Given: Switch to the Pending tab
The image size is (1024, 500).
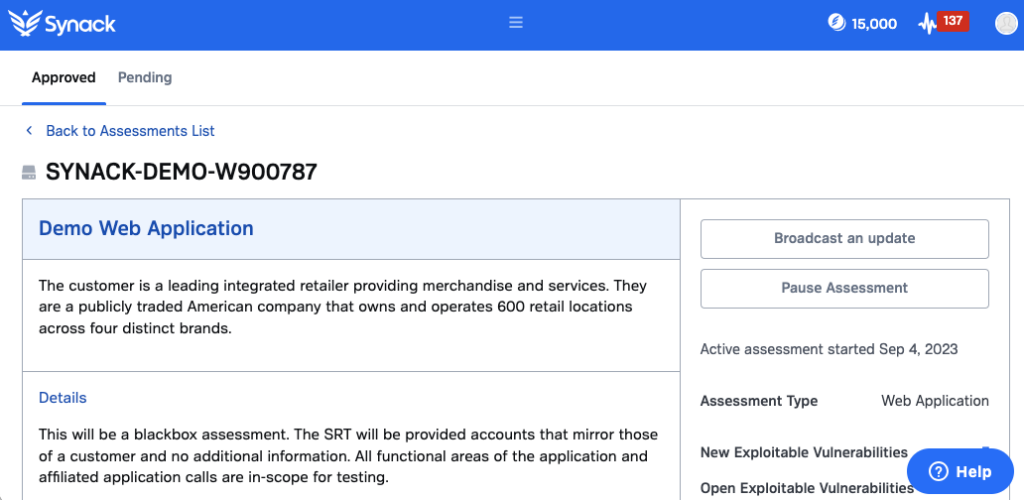Looking at the screenshot, I should (x=145, y=78).
